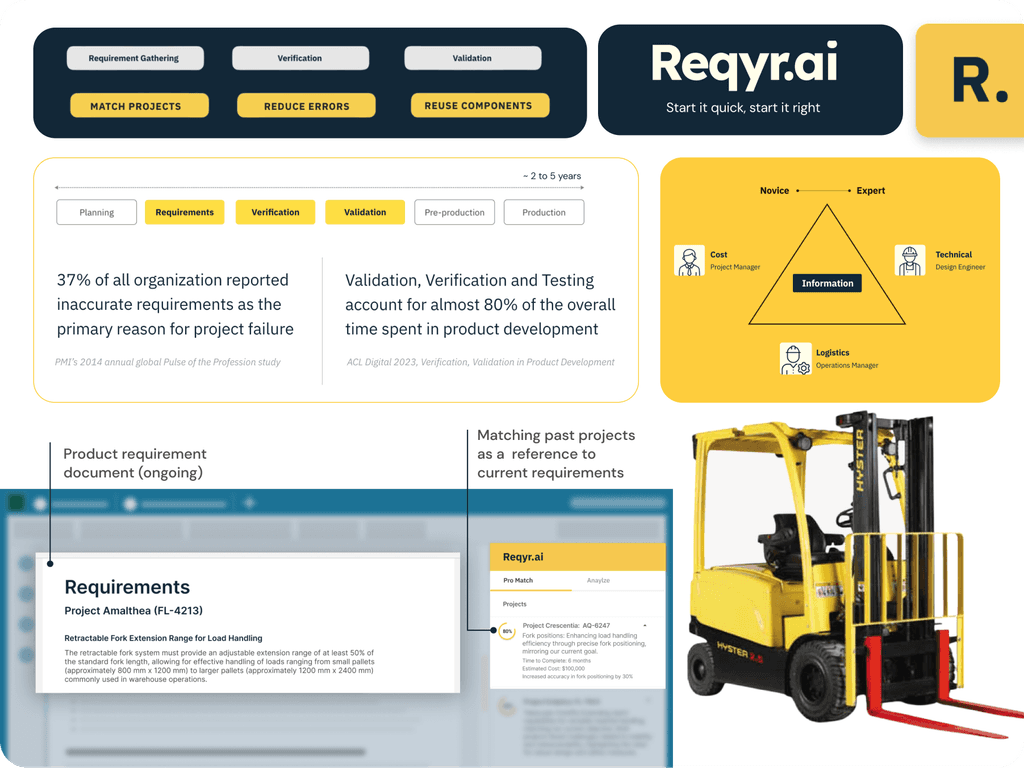Click the PMI's 2014 study citation
The height and width of the screenshot is (768, 1024).
coord(168,362)
